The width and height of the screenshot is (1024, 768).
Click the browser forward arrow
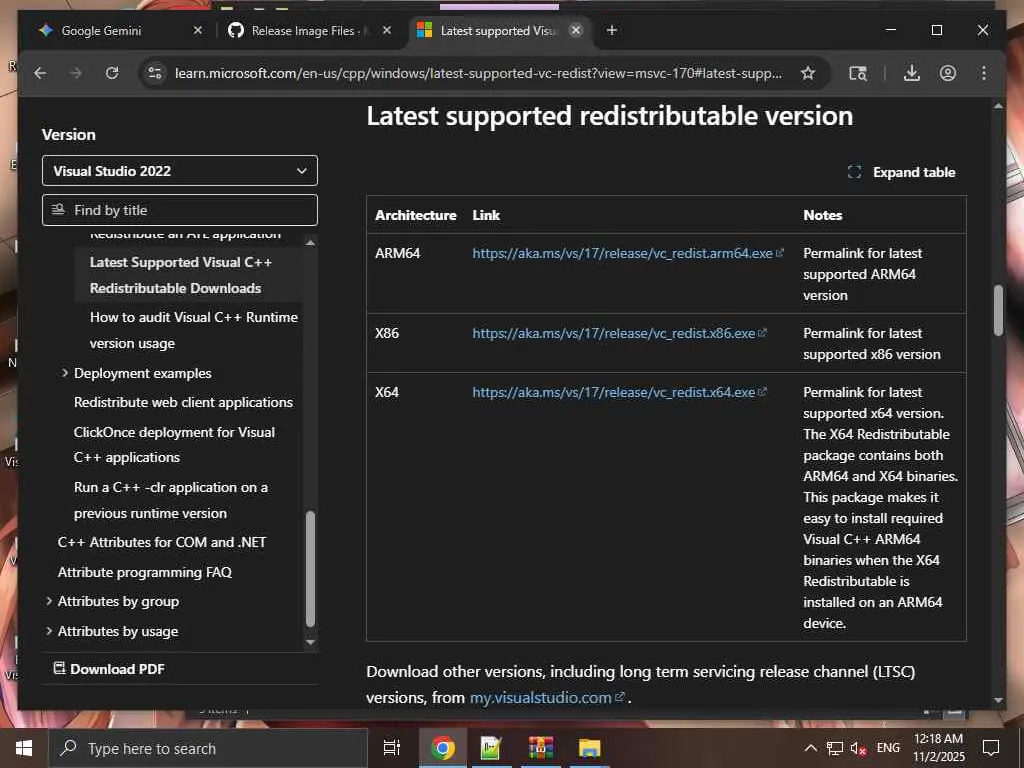76,73
